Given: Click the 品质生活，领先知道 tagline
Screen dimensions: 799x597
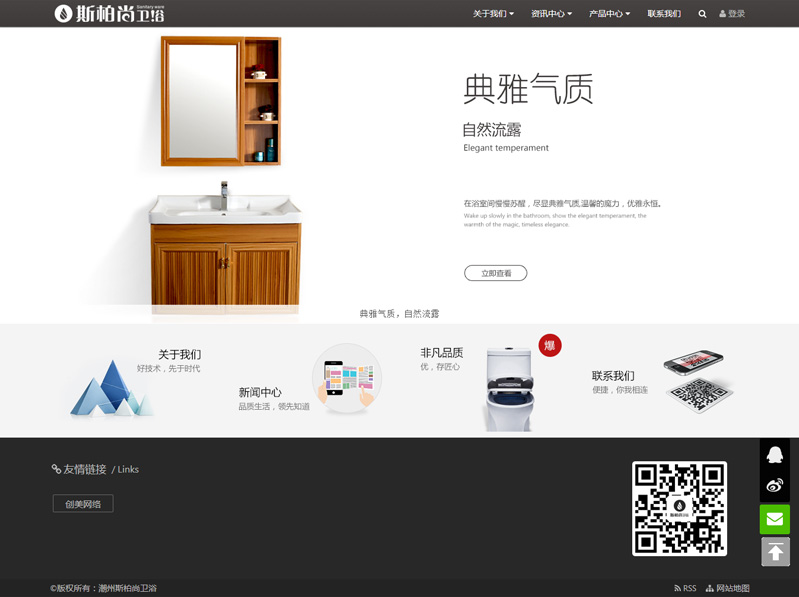Looking at the screenshot, I should coord(274,406).
